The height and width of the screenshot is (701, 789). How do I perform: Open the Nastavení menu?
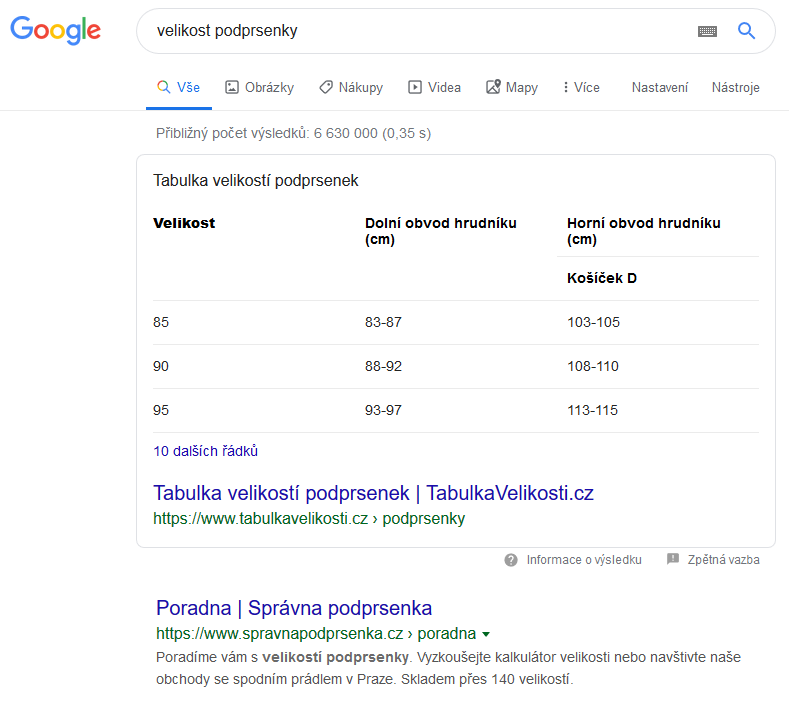[660, 88]
